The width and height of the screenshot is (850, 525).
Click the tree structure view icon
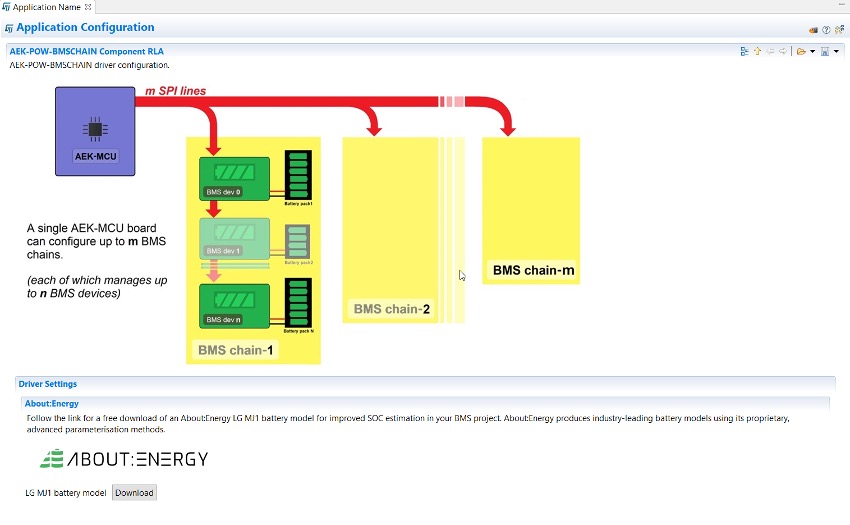(745, 51)
